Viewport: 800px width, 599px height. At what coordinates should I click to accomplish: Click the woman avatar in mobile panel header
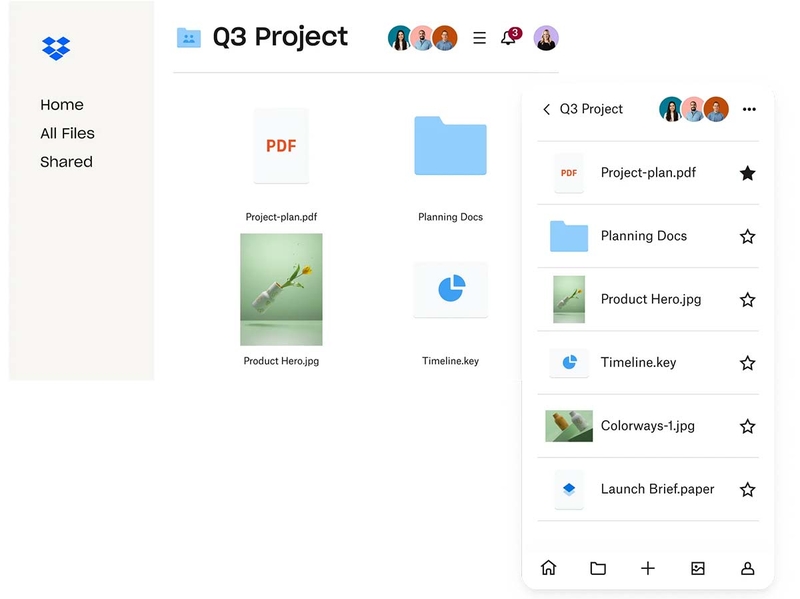click(x=671, y=109)
